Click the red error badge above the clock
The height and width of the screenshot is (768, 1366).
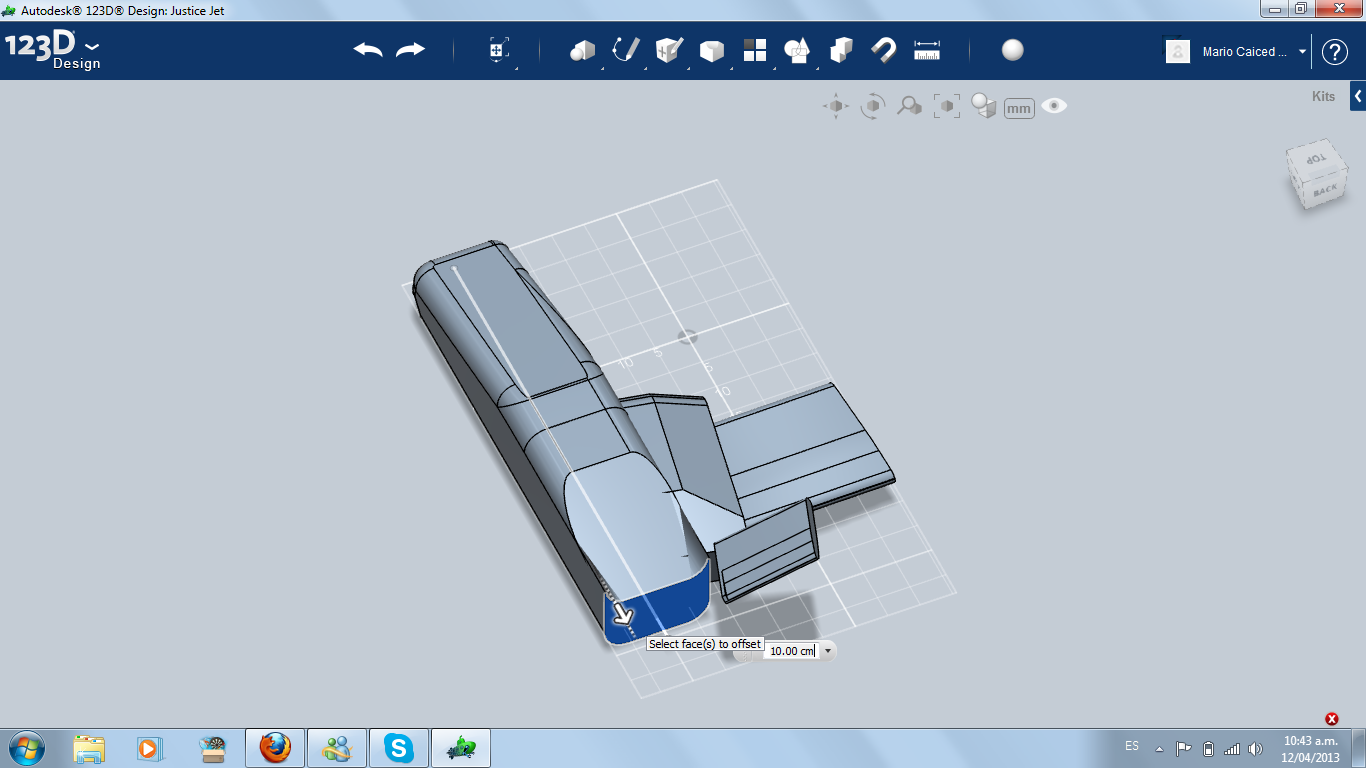[1331, 719]
